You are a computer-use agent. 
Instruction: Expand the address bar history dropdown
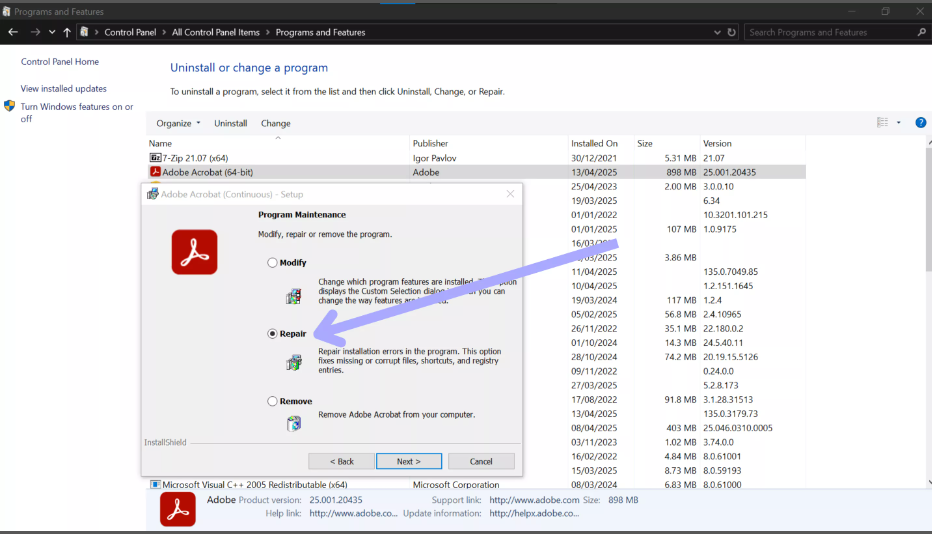point(717,32)
